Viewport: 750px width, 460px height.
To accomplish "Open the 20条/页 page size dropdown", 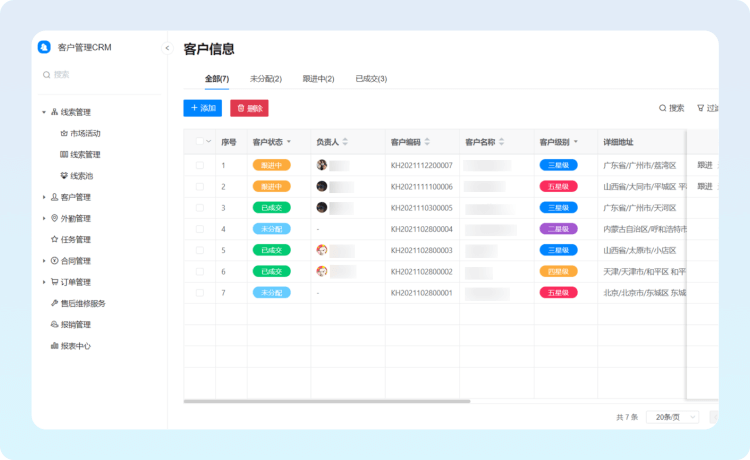I will 671,416.
